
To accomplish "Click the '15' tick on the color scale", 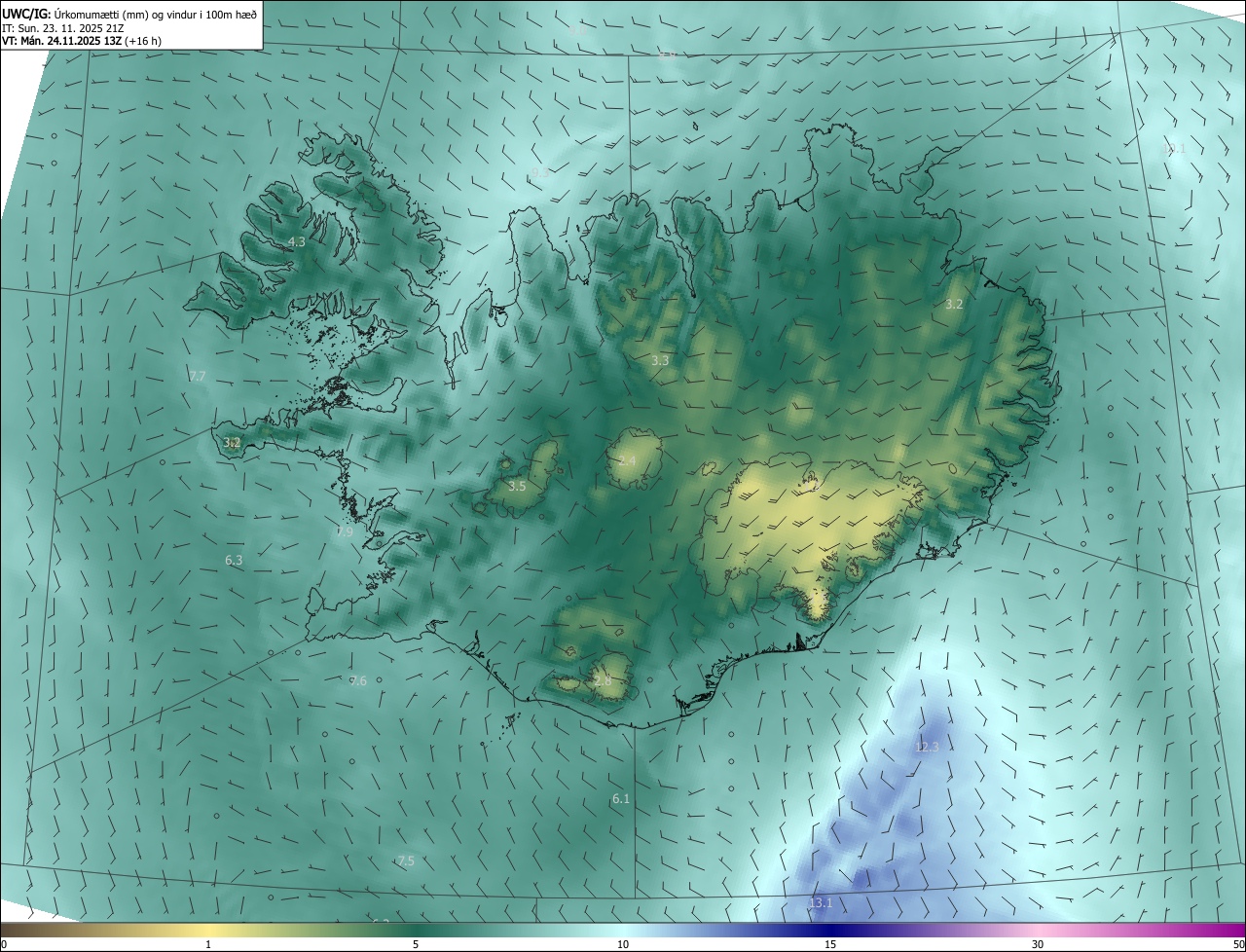I will pyautogui.click(x=830, y=944).
